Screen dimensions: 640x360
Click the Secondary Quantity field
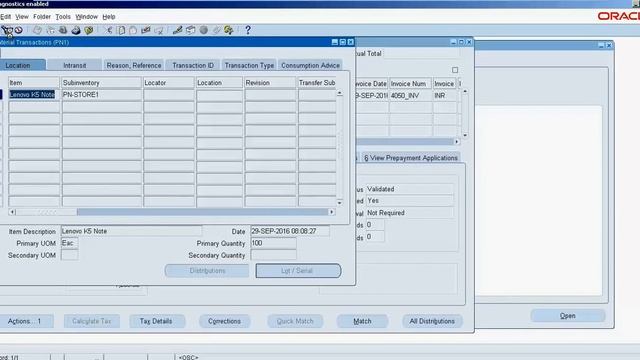coord(273,255)
